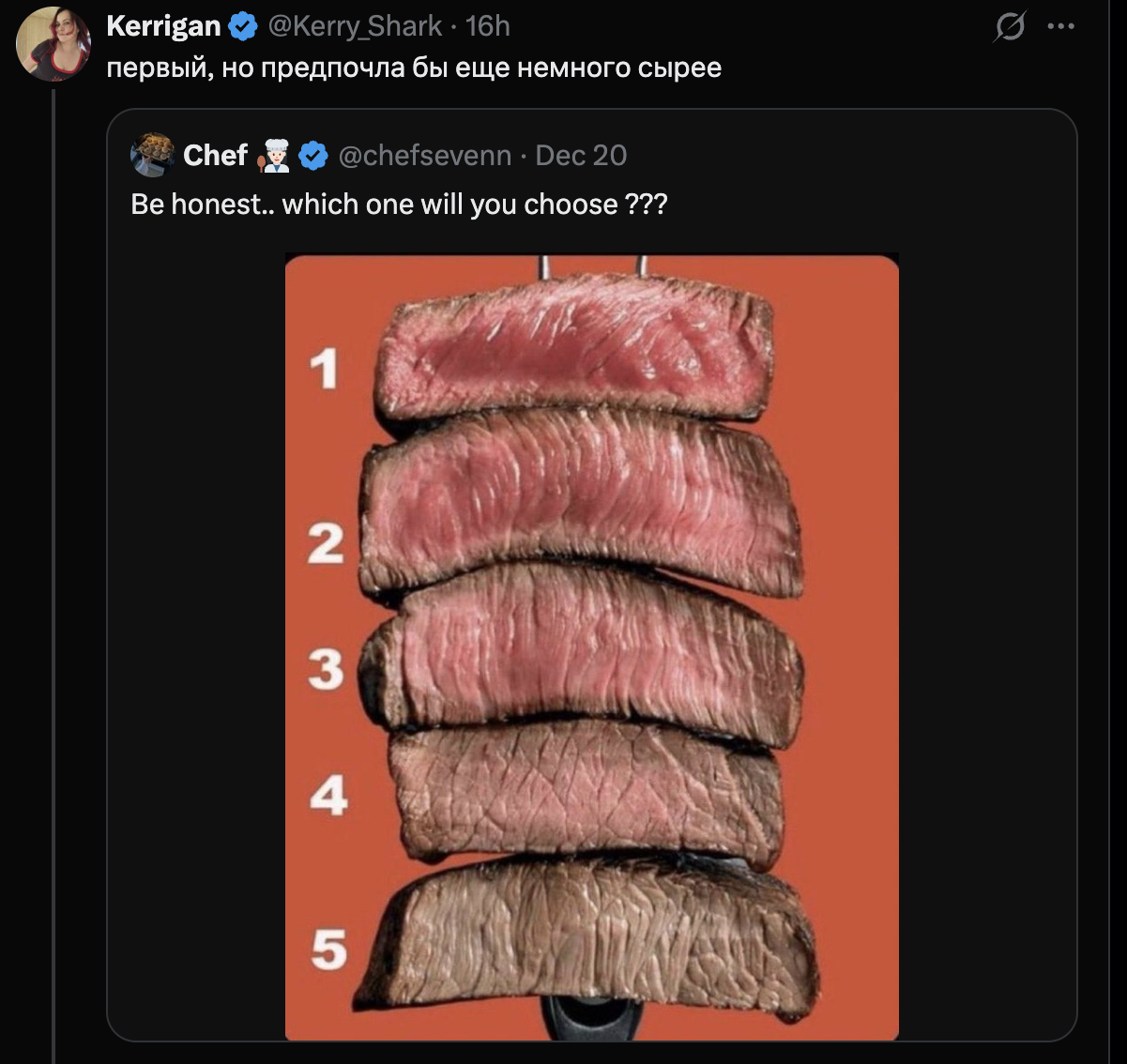Click the Grok slashed-circle icon
The width and height of the screenshot is (1127, 1064).
[1009, 27]
